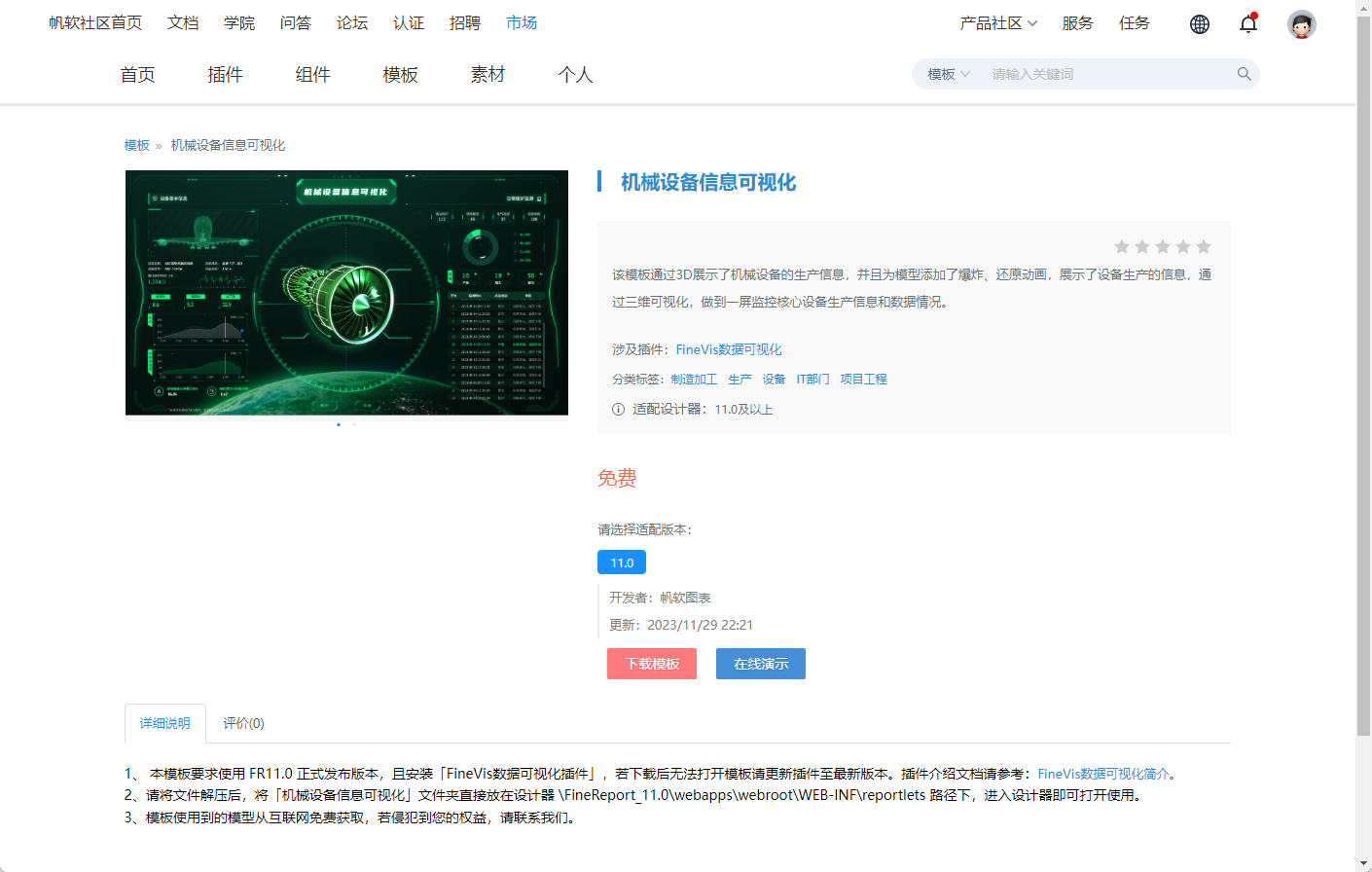Click the 机械设备信息可视化 title

(708, 183)
